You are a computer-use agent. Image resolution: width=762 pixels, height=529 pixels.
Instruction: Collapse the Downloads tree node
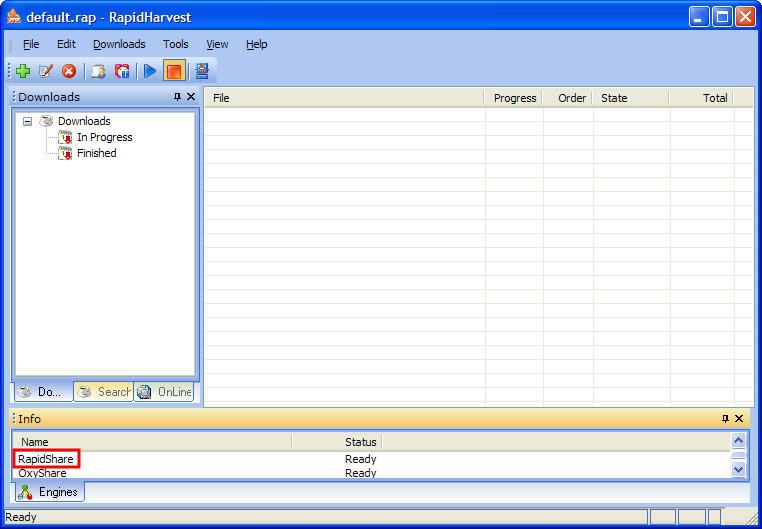tap(28, 121)
